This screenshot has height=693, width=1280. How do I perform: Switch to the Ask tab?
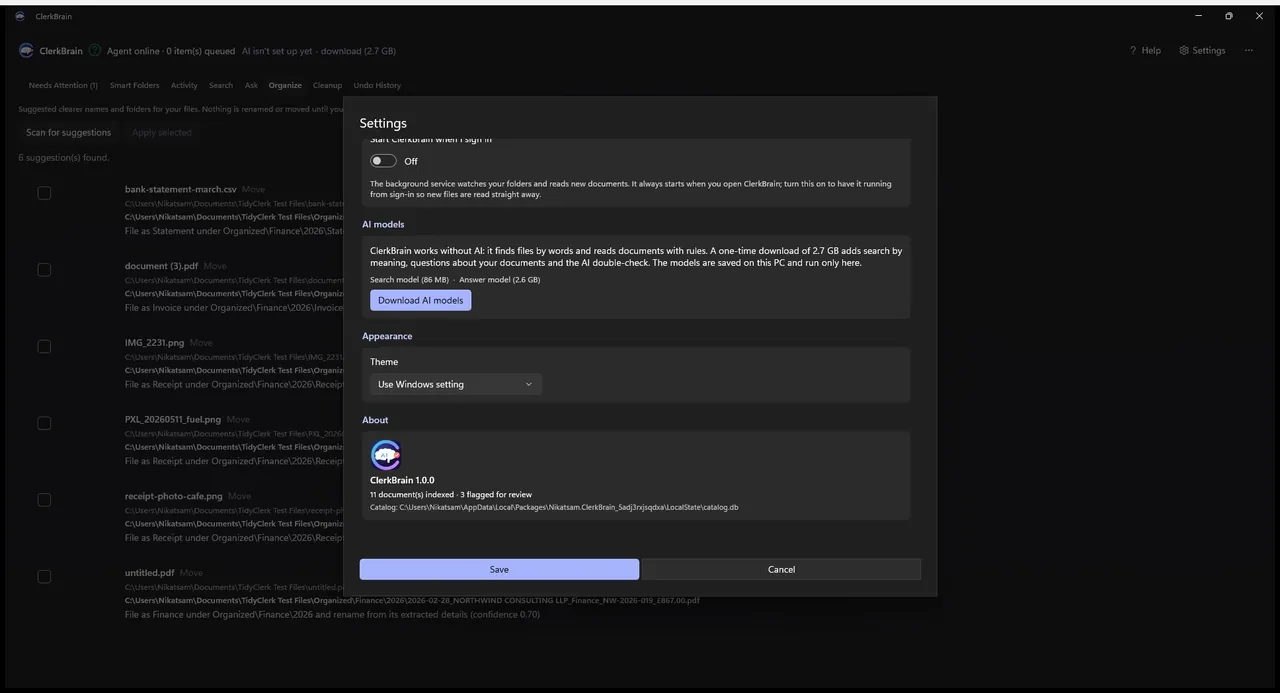[x=251, y=85]
